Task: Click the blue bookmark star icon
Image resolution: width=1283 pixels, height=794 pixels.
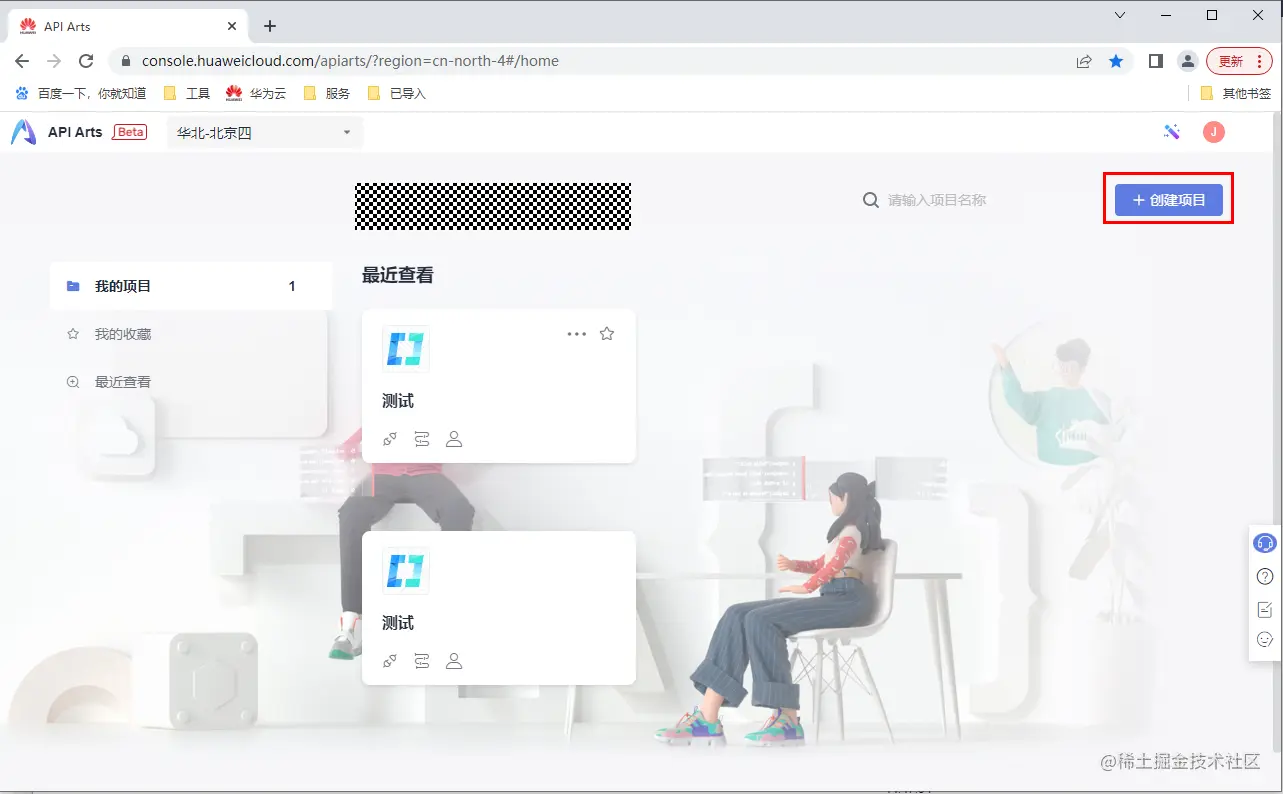Action: [x=1116, y=61]
